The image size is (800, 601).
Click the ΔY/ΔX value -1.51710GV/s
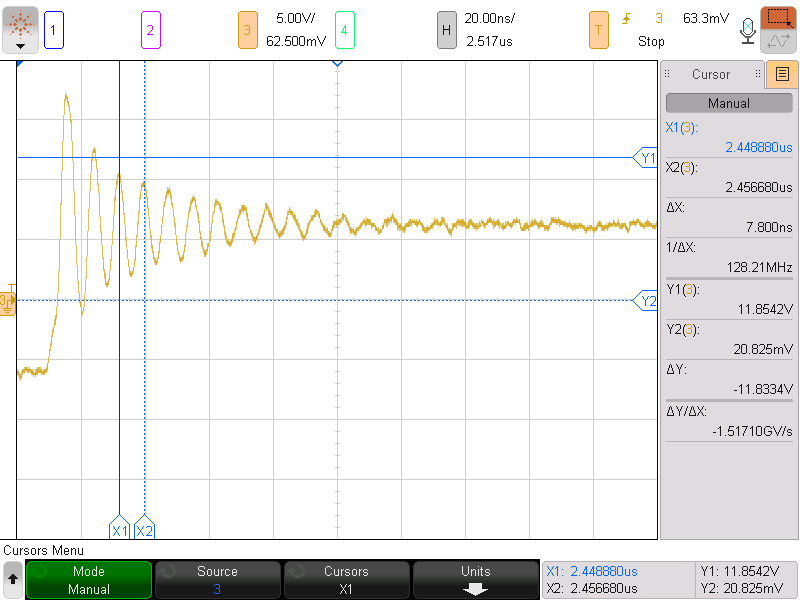pos(752,432)
